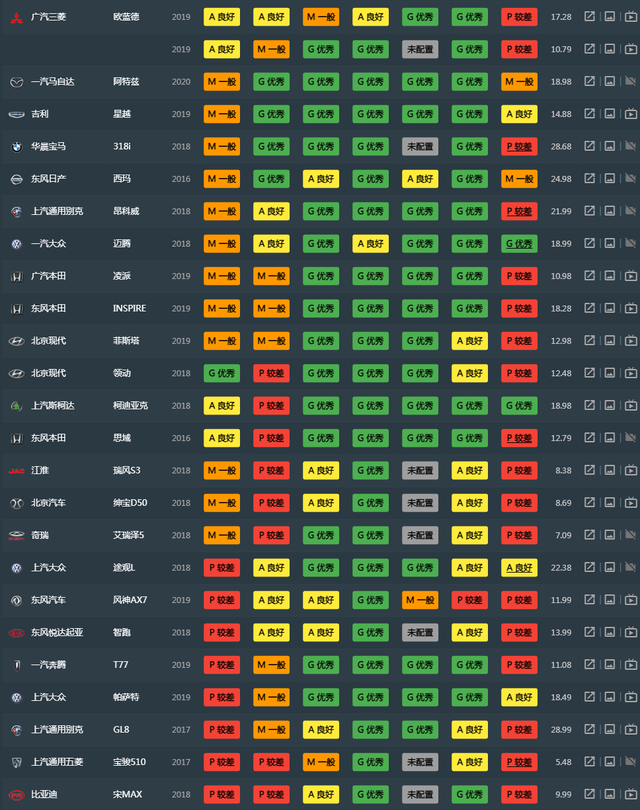640x810 pixels.
Task: Open the picture icon for 宝骏510
Action: click(x=610, y=762)
